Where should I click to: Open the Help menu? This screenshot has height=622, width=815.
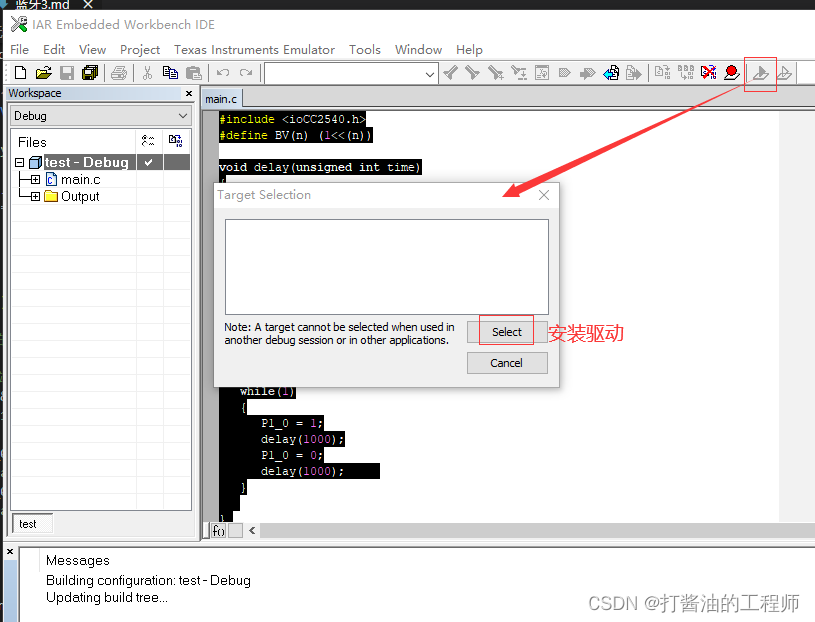(469, 49)
